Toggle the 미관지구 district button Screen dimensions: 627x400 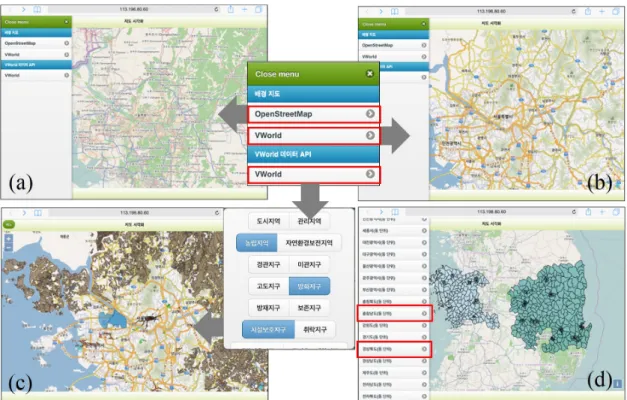(x=309, y=264)
